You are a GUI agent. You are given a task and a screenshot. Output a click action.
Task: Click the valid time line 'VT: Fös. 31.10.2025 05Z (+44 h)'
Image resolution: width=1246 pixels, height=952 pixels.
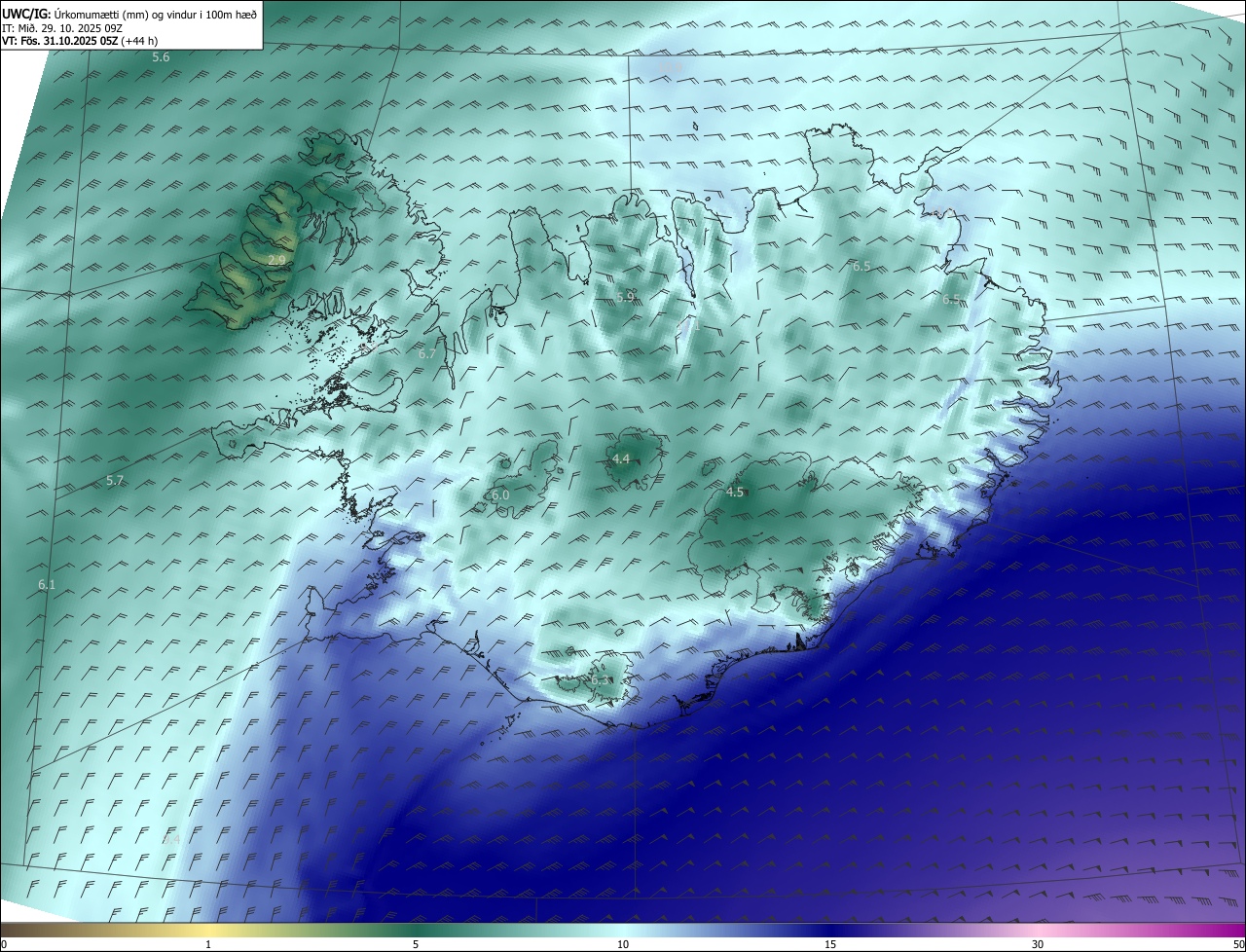[81, 41]
